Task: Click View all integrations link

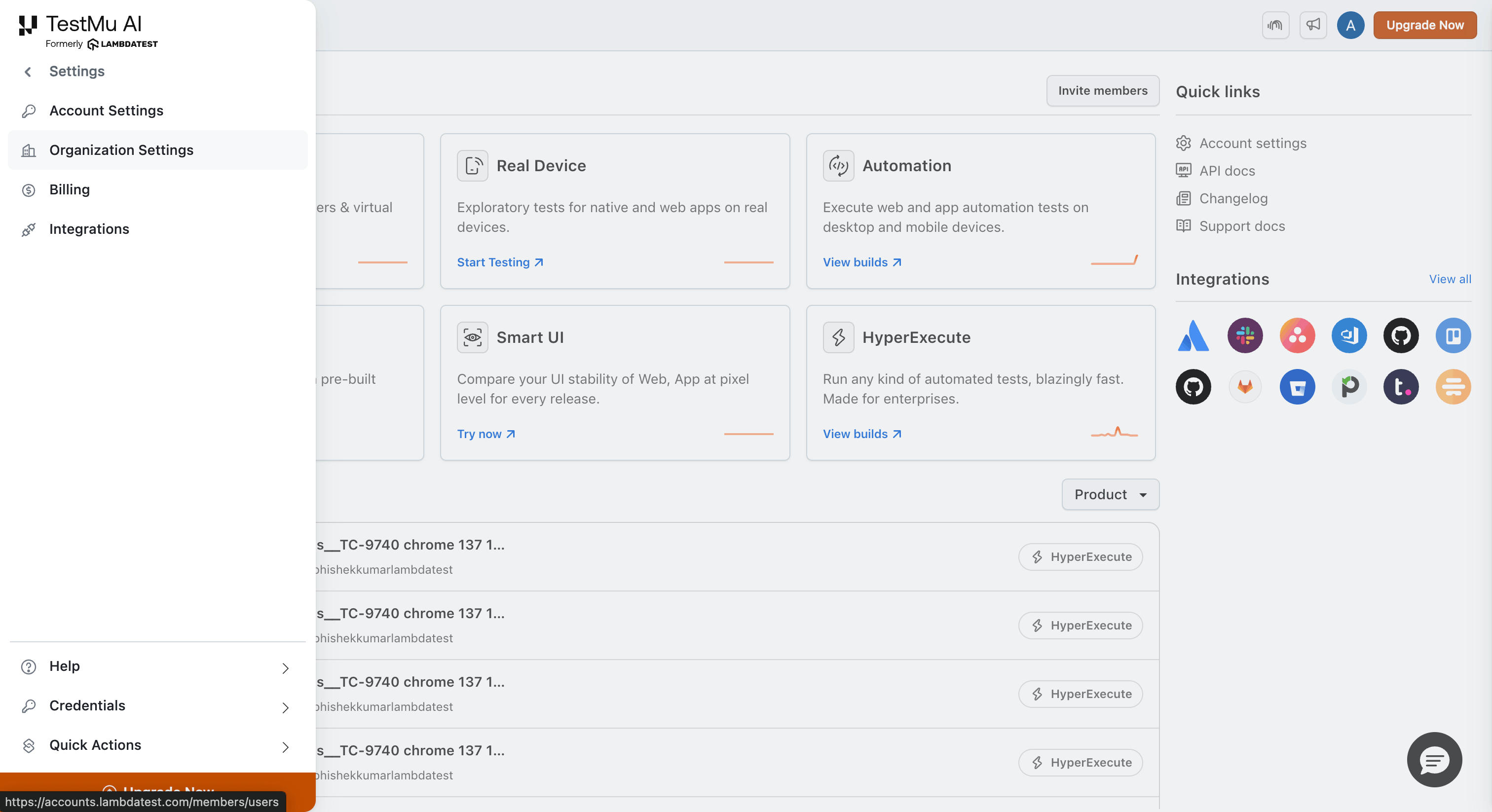Action: click(1450, 279)
